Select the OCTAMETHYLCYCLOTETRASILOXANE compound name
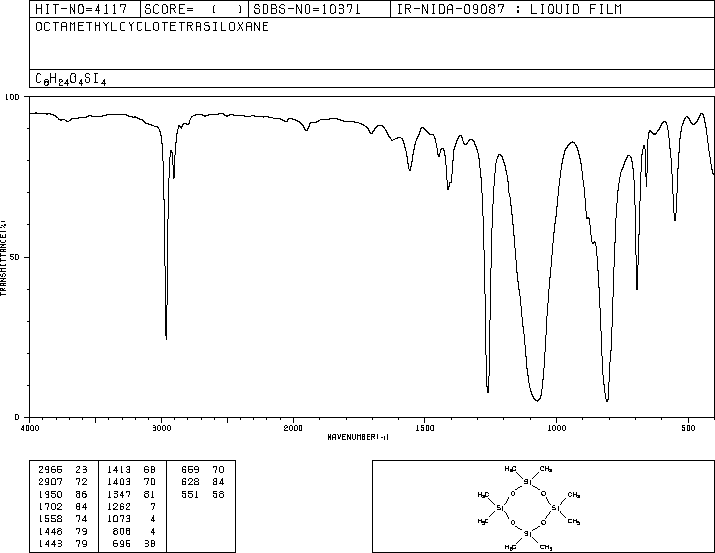 tap(152, 26)
